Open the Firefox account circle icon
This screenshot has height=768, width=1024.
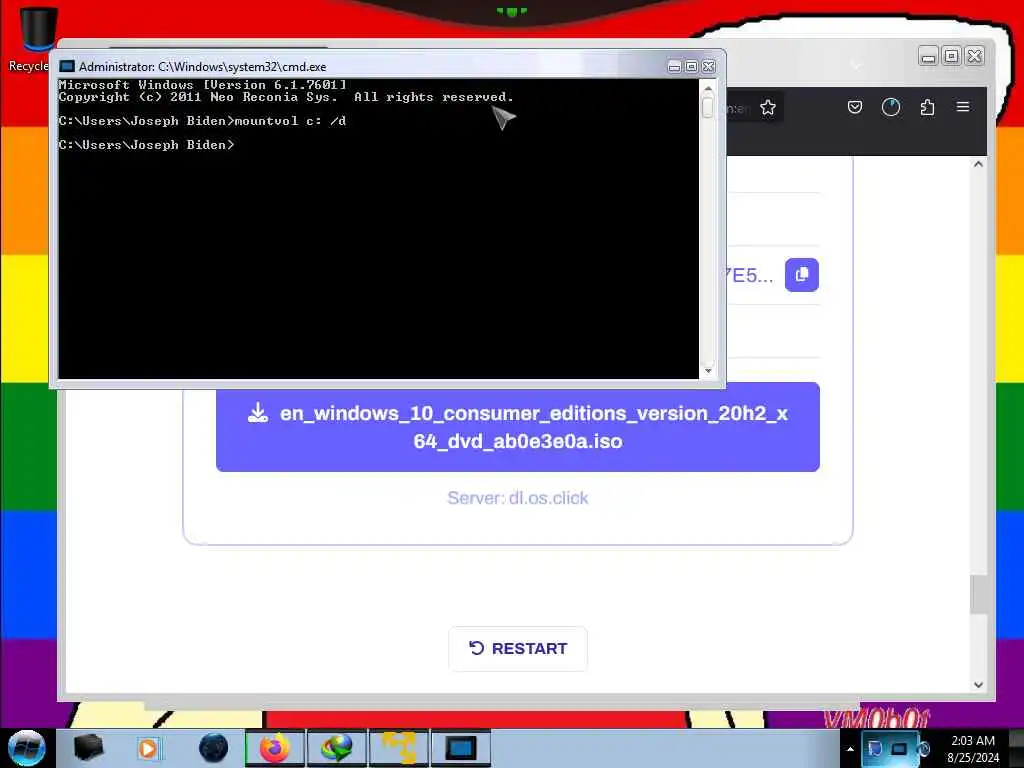891,107
